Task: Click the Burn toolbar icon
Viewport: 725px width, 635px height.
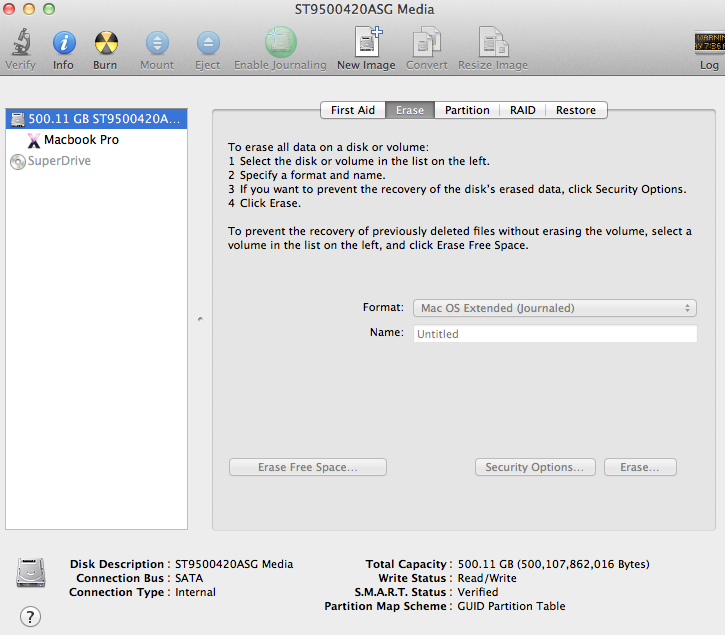Action: [x=106, y=43]
